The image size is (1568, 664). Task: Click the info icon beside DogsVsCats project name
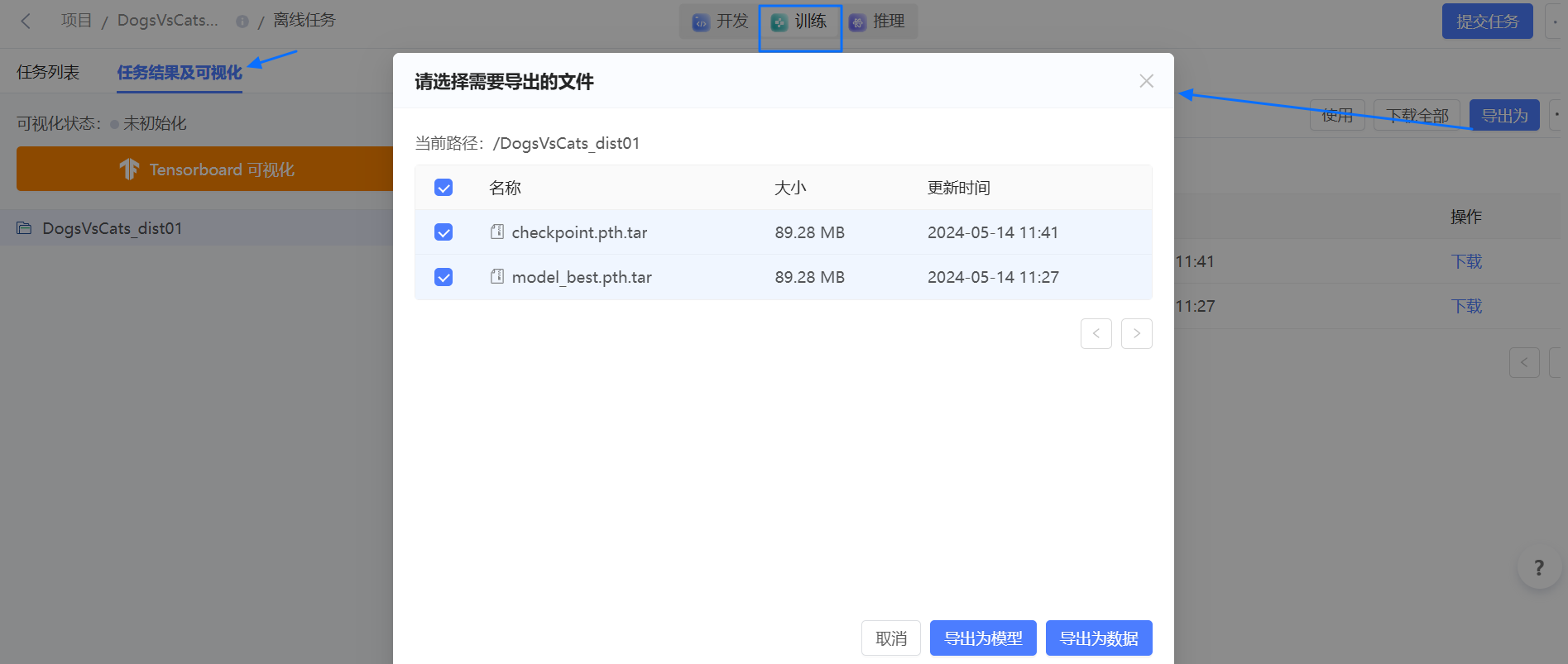coord(242,22)
